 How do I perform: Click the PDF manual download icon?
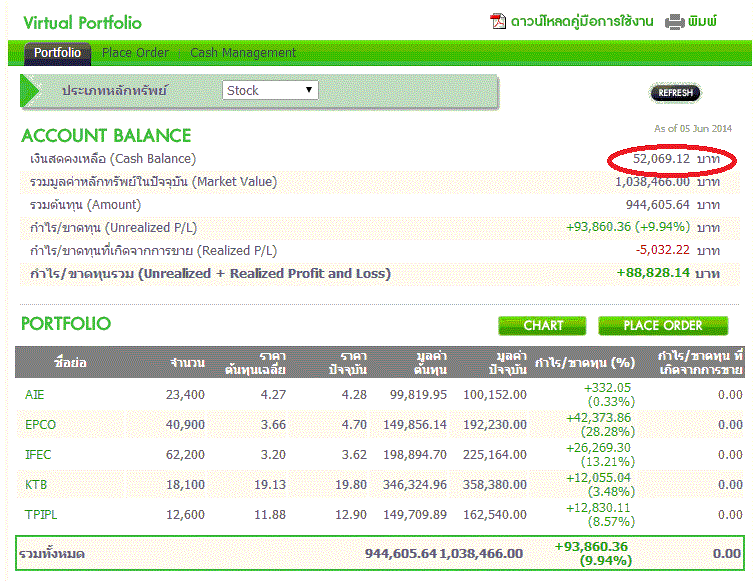pyautogui.click(x=498, y=22)
